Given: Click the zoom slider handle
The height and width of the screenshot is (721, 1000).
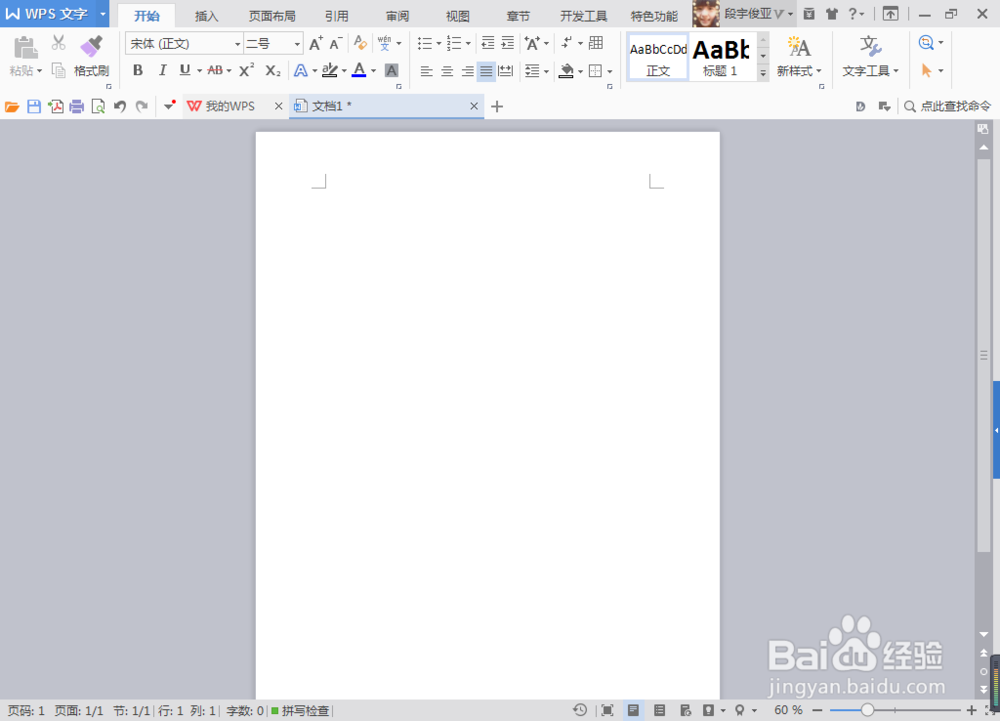Looking at the screenshot, I should tap(867, 710).
